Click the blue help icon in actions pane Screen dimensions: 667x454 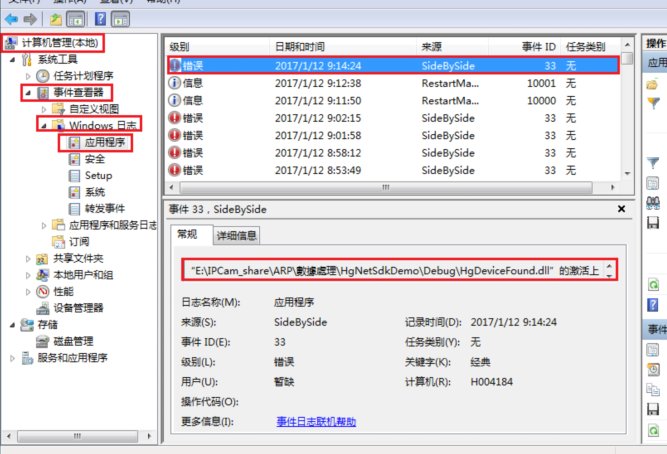pyautogui.click(x=653, y=305)
